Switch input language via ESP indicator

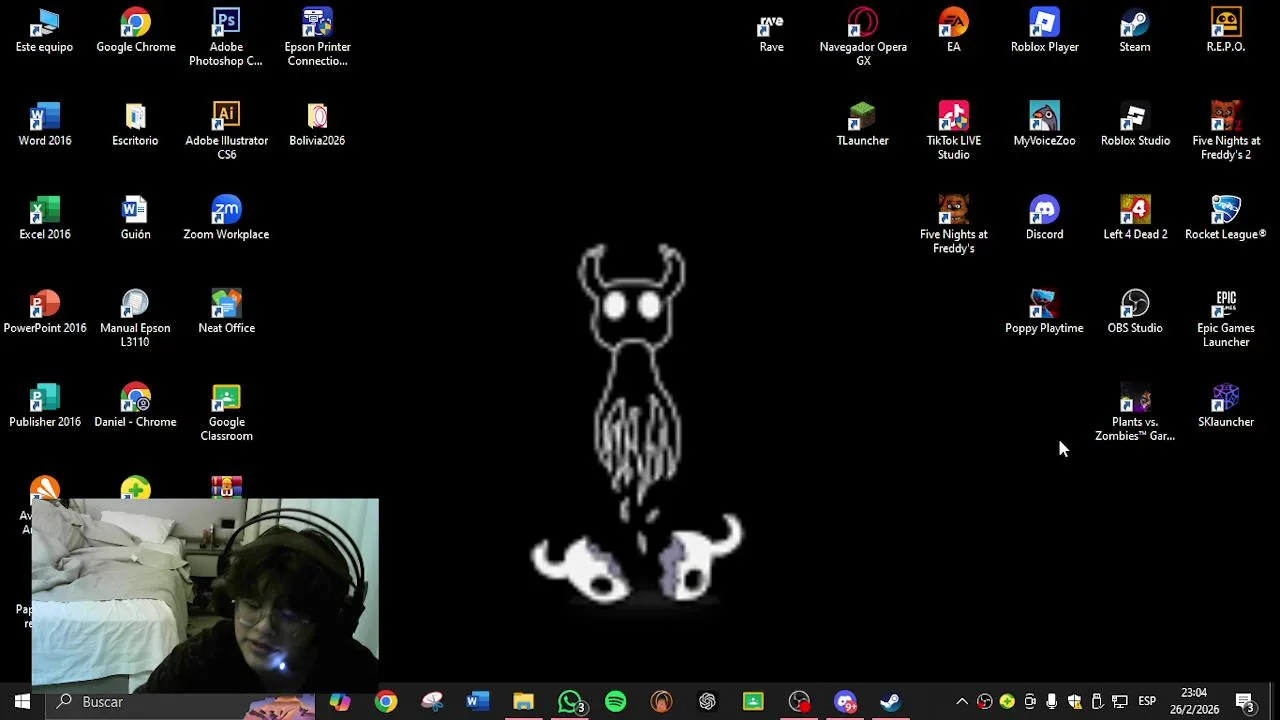[1147, 702]
